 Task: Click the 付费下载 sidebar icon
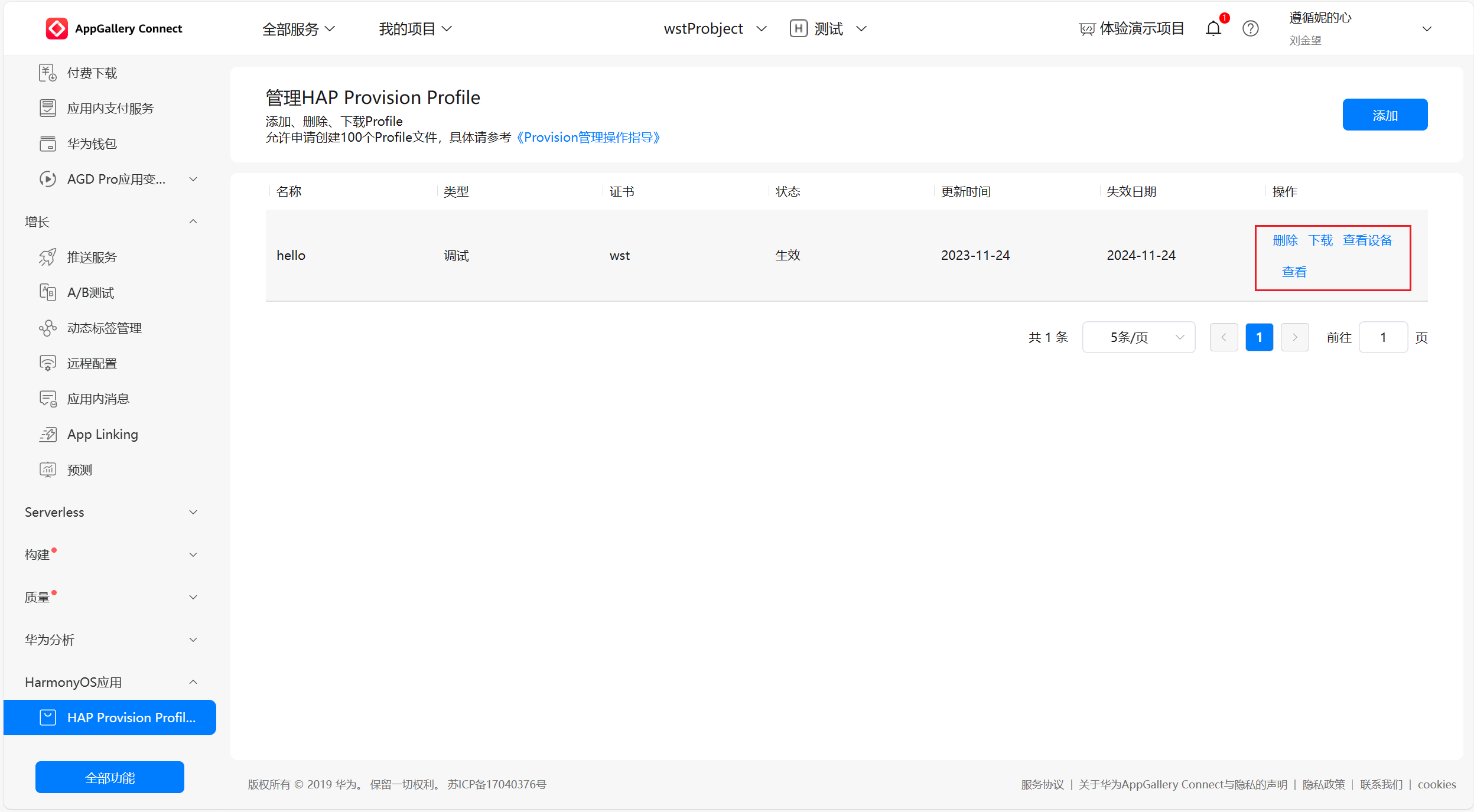coord(48,73)
